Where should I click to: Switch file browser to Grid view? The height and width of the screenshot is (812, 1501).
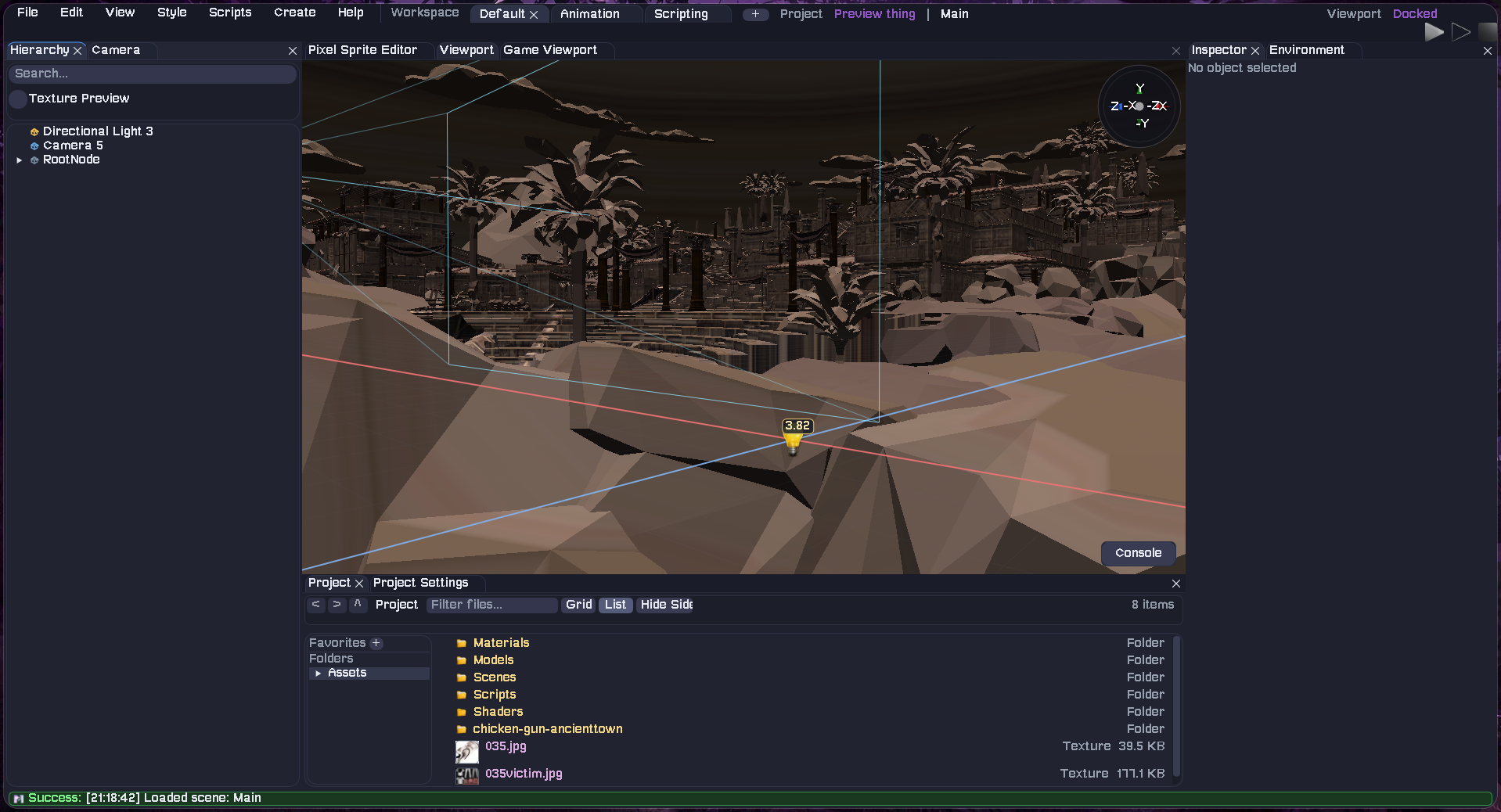coord(578,605)
